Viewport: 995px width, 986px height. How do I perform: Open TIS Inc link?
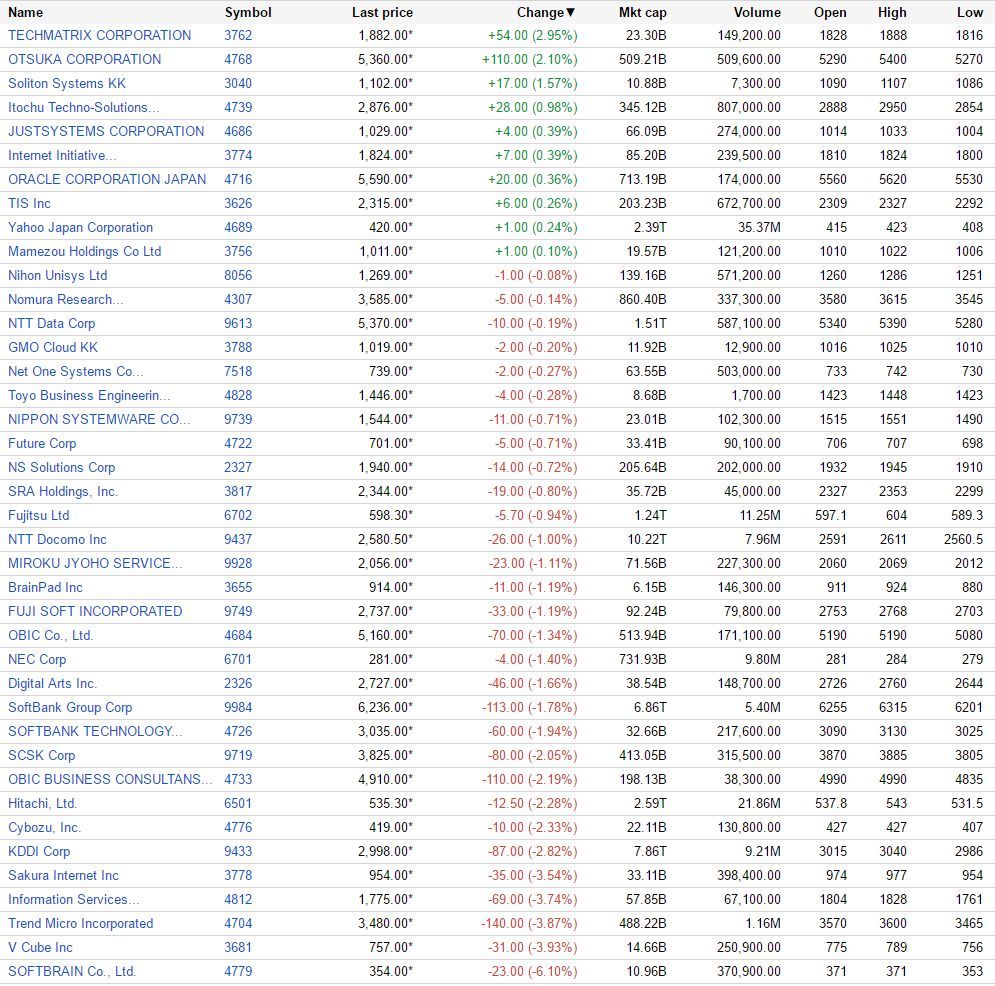[x=29, y=204]
